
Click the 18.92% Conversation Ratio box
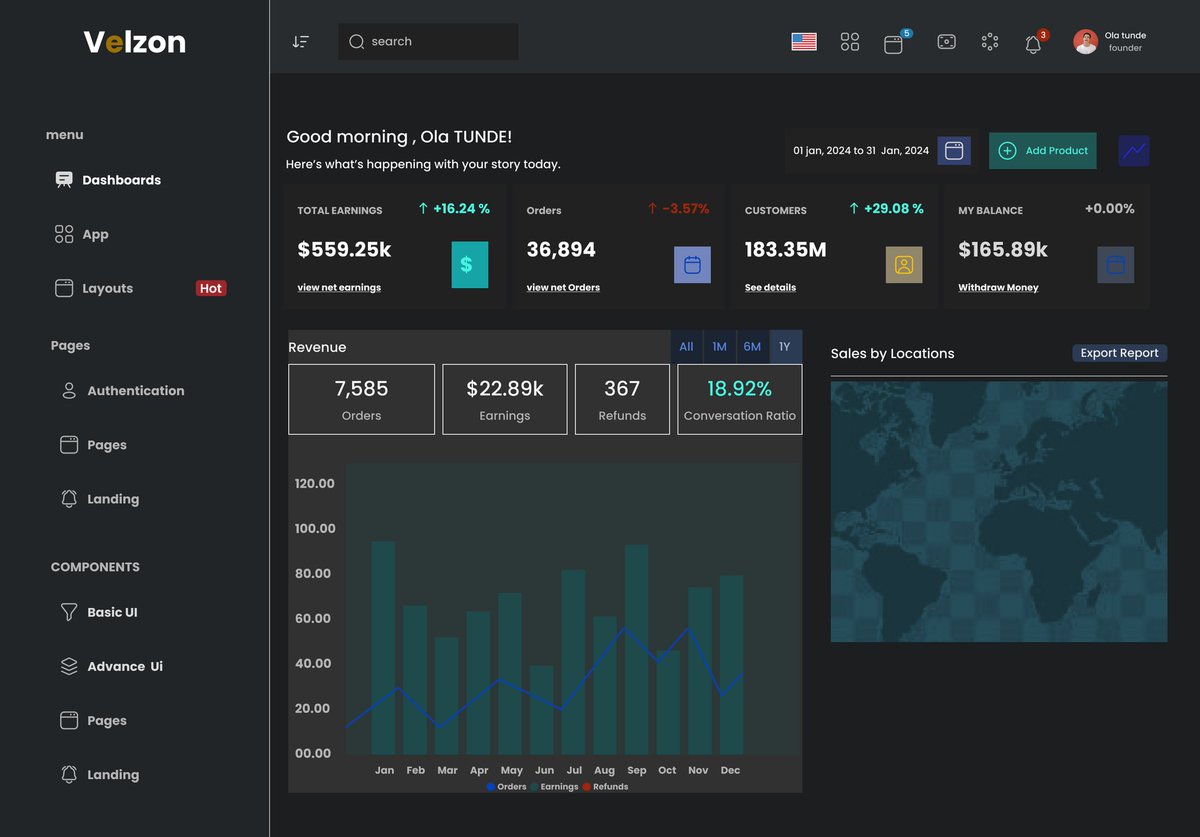click(740, 399)
